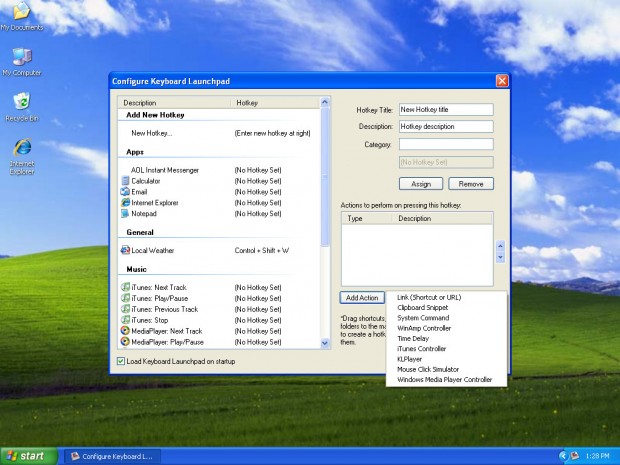Select Internet Explorer desktop icon
The image size is (620, 465).
(x=22, y=157)
